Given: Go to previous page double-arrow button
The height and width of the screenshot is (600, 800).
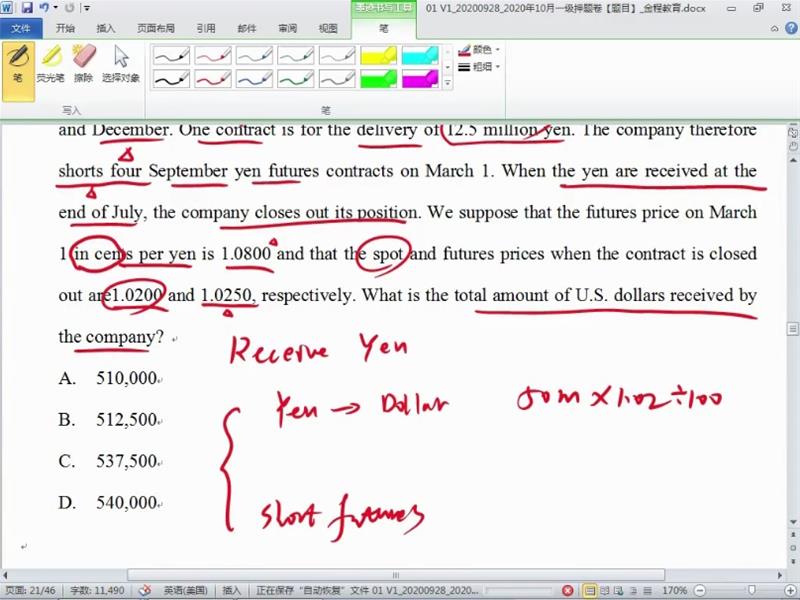Looking at the screenshot, I should tap(793, 535).
